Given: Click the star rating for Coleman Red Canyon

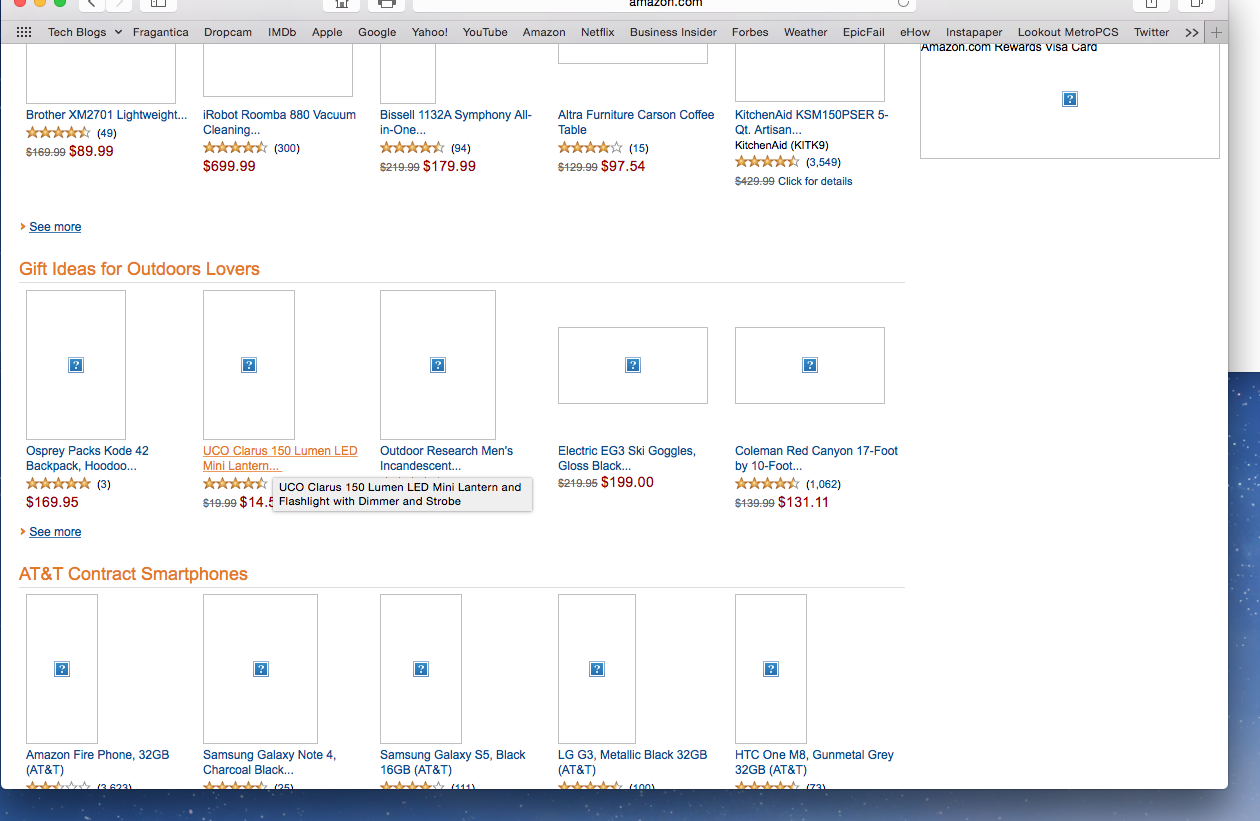Looking at the screenshot, I should pyautogui.click(x=767, y=484).
